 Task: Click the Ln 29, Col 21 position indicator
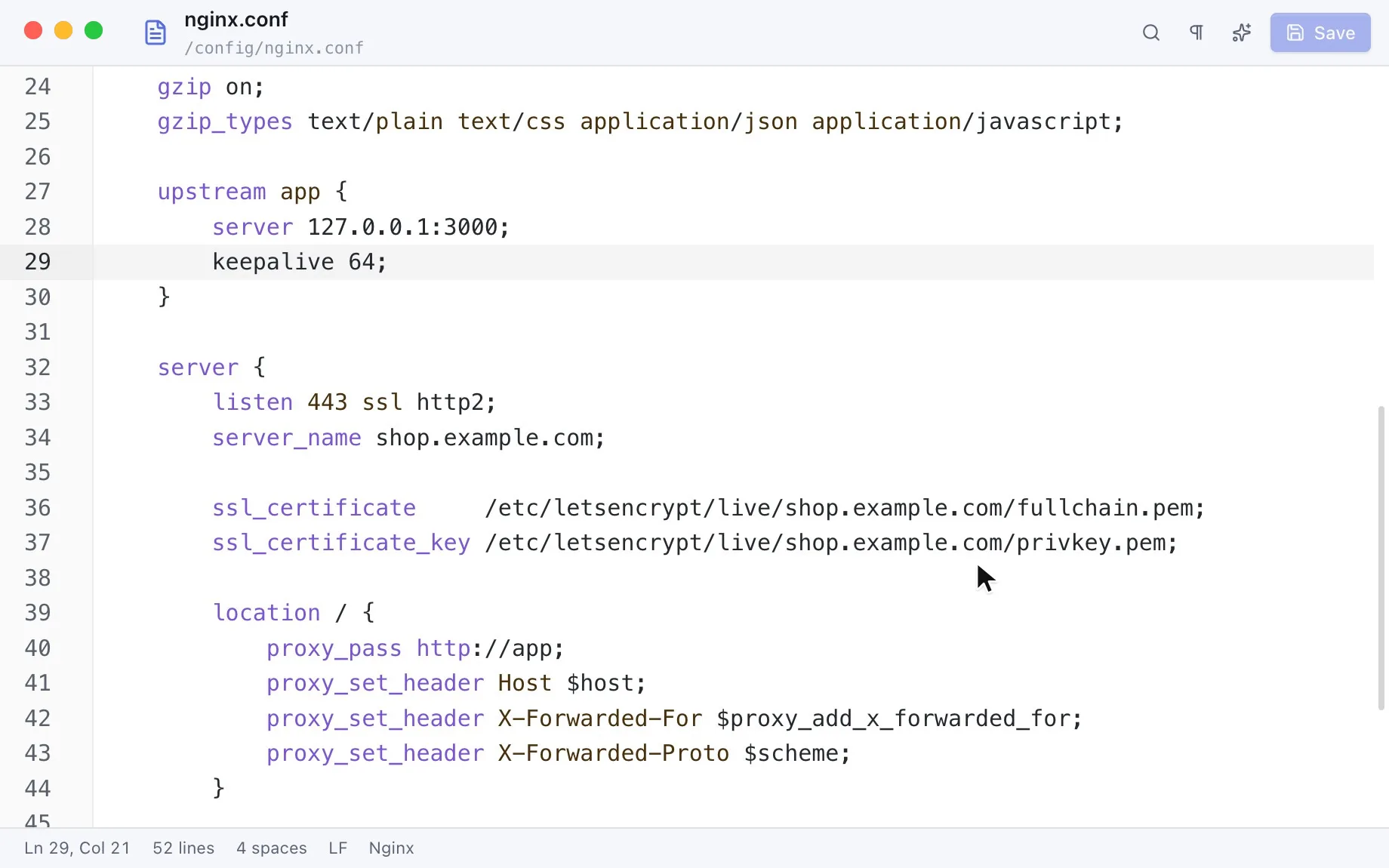tap(77, 848)
